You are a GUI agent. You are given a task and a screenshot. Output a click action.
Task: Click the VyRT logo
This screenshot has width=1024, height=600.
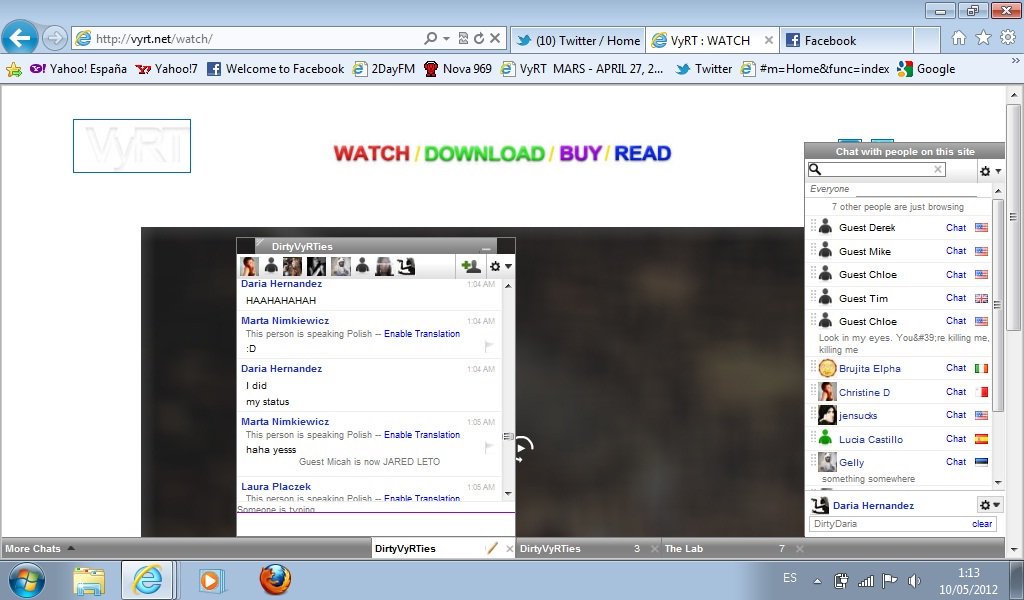coord(132,146)
